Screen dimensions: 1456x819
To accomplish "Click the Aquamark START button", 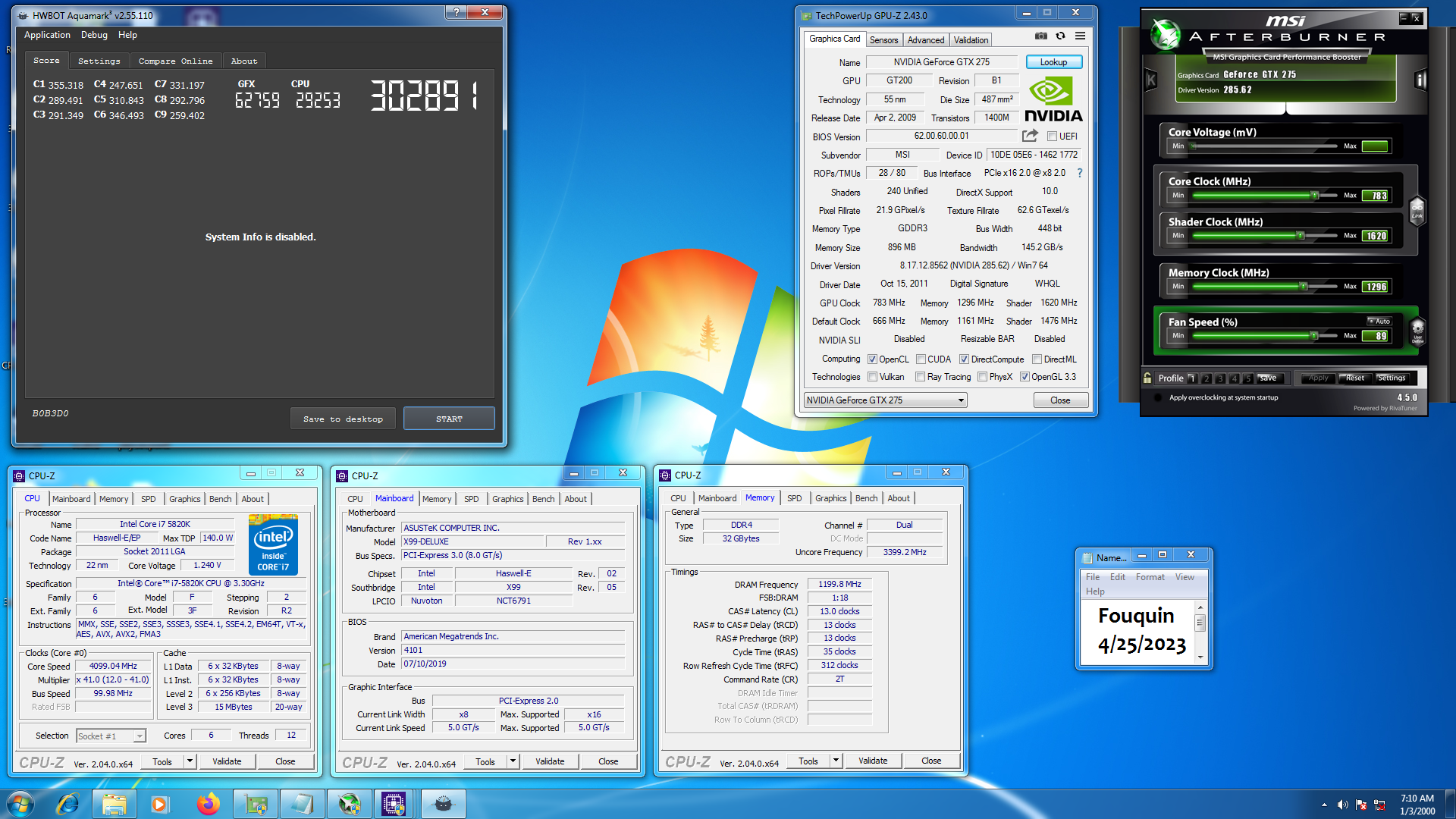I will click(449, 419).
